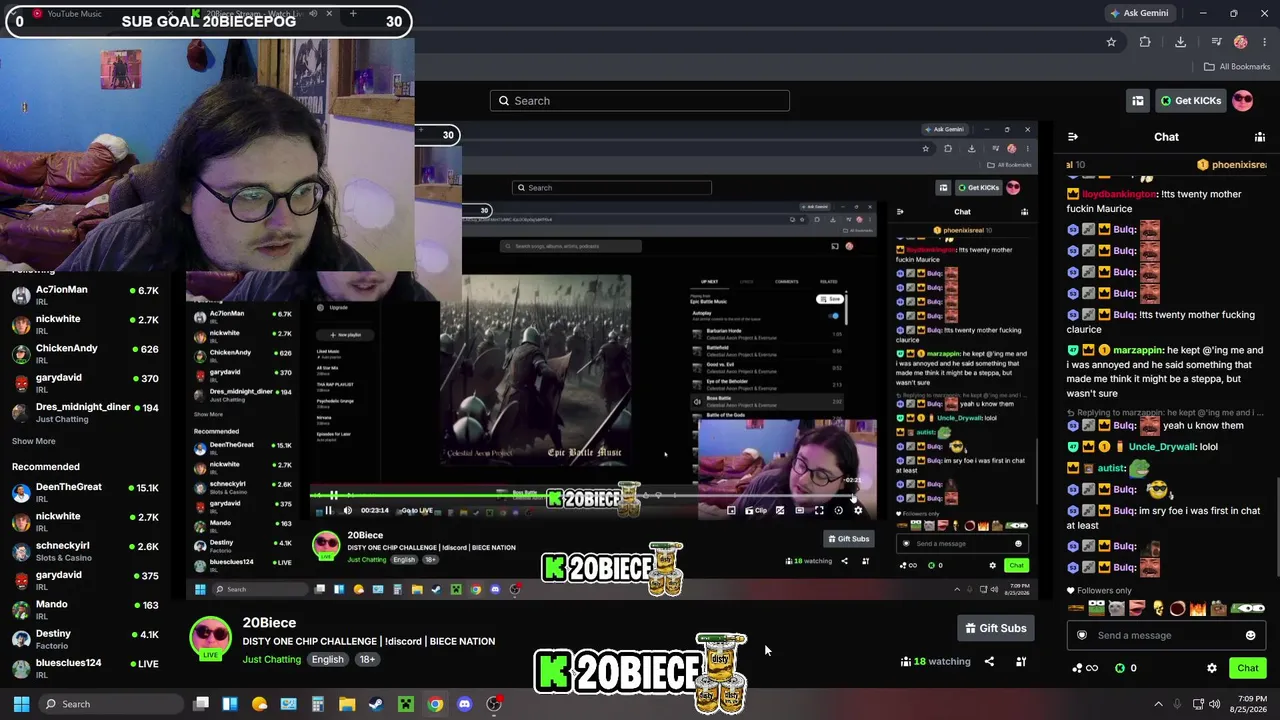Open Mando recommended channel
Viewport: 1280px width, 720px height.
86,609
